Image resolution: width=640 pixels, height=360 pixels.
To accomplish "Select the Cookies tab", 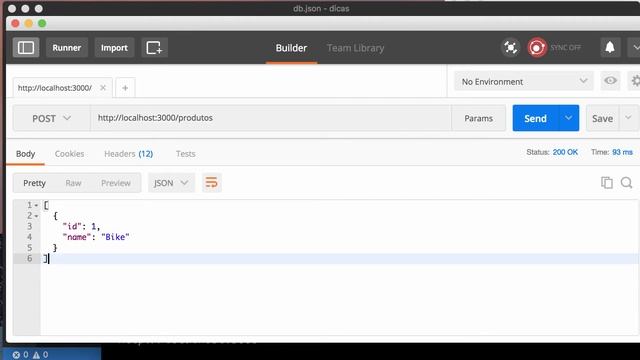I will (69, 154).
